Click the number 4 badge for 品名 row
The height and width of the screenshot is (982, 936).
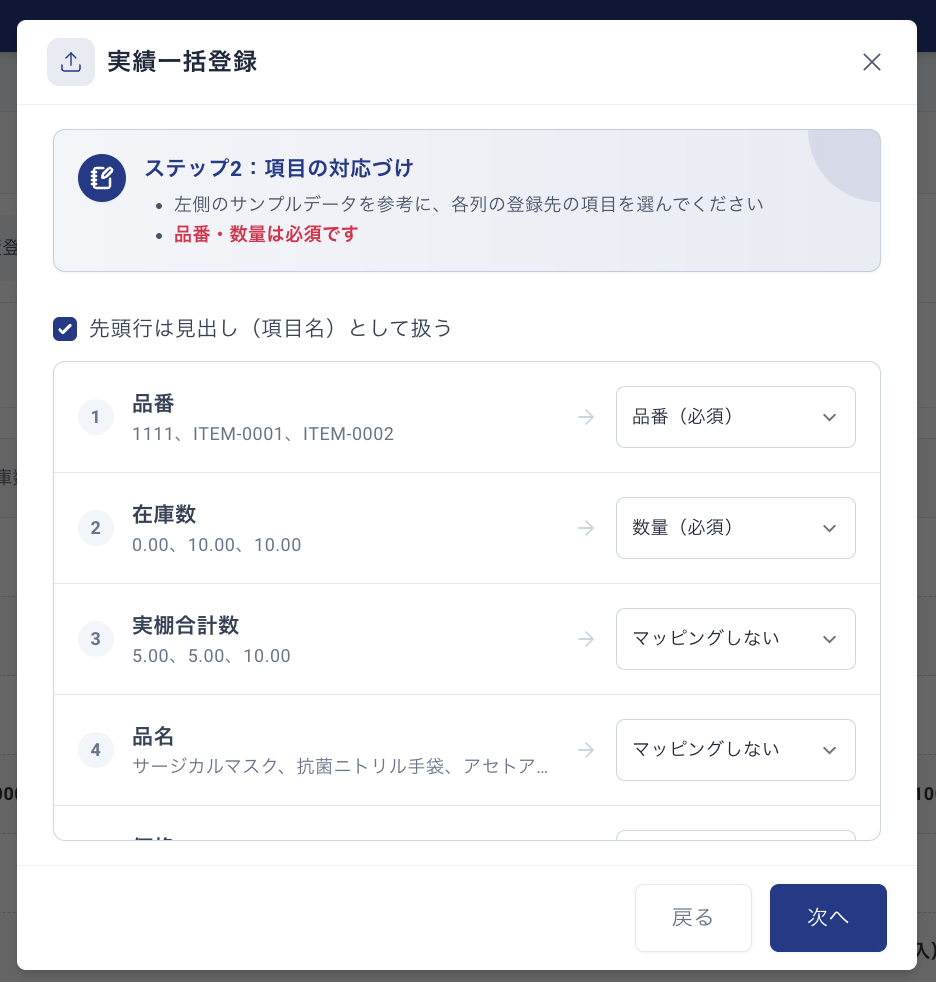[96, 750]
